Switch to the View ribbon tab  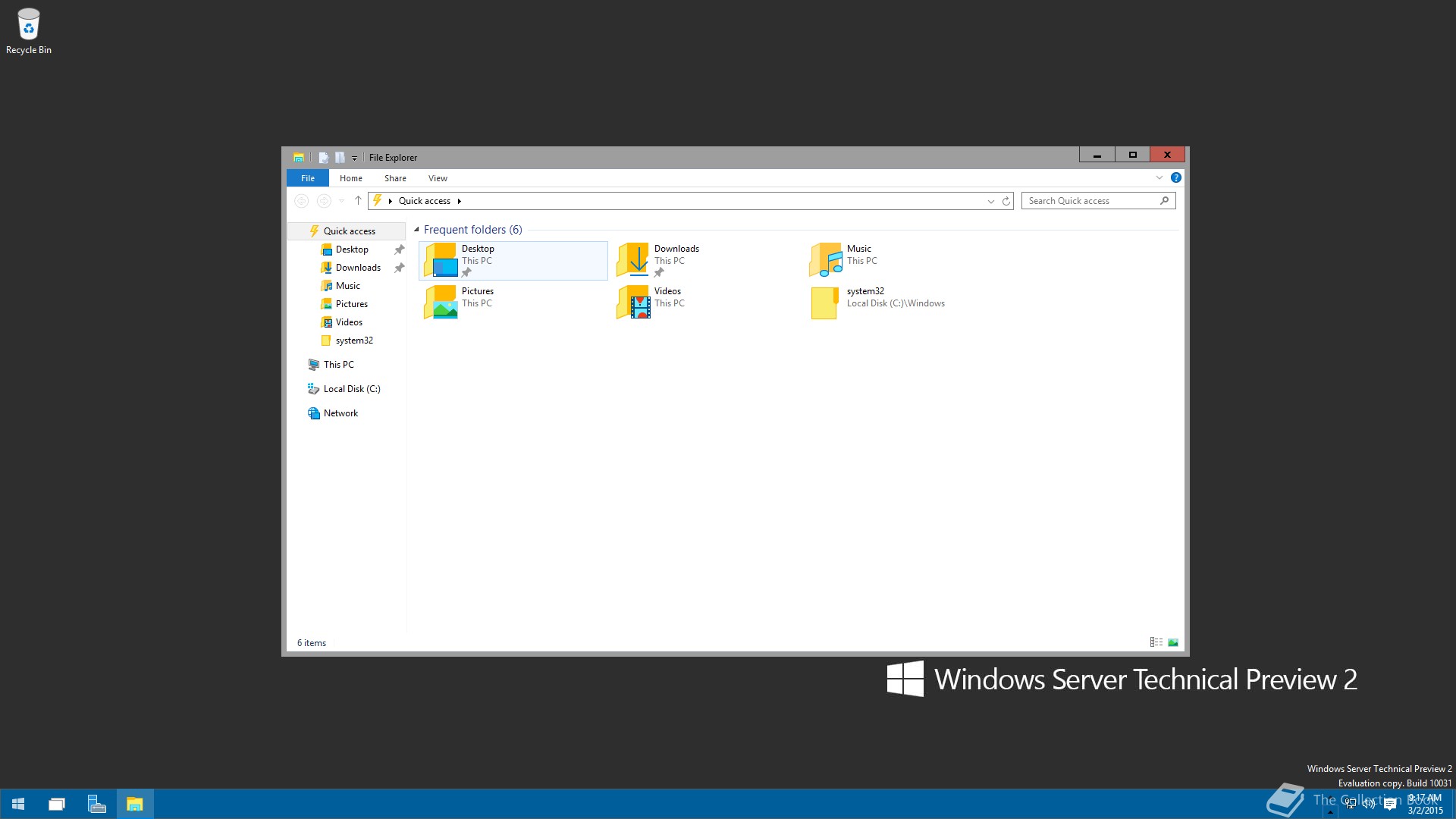438,178
